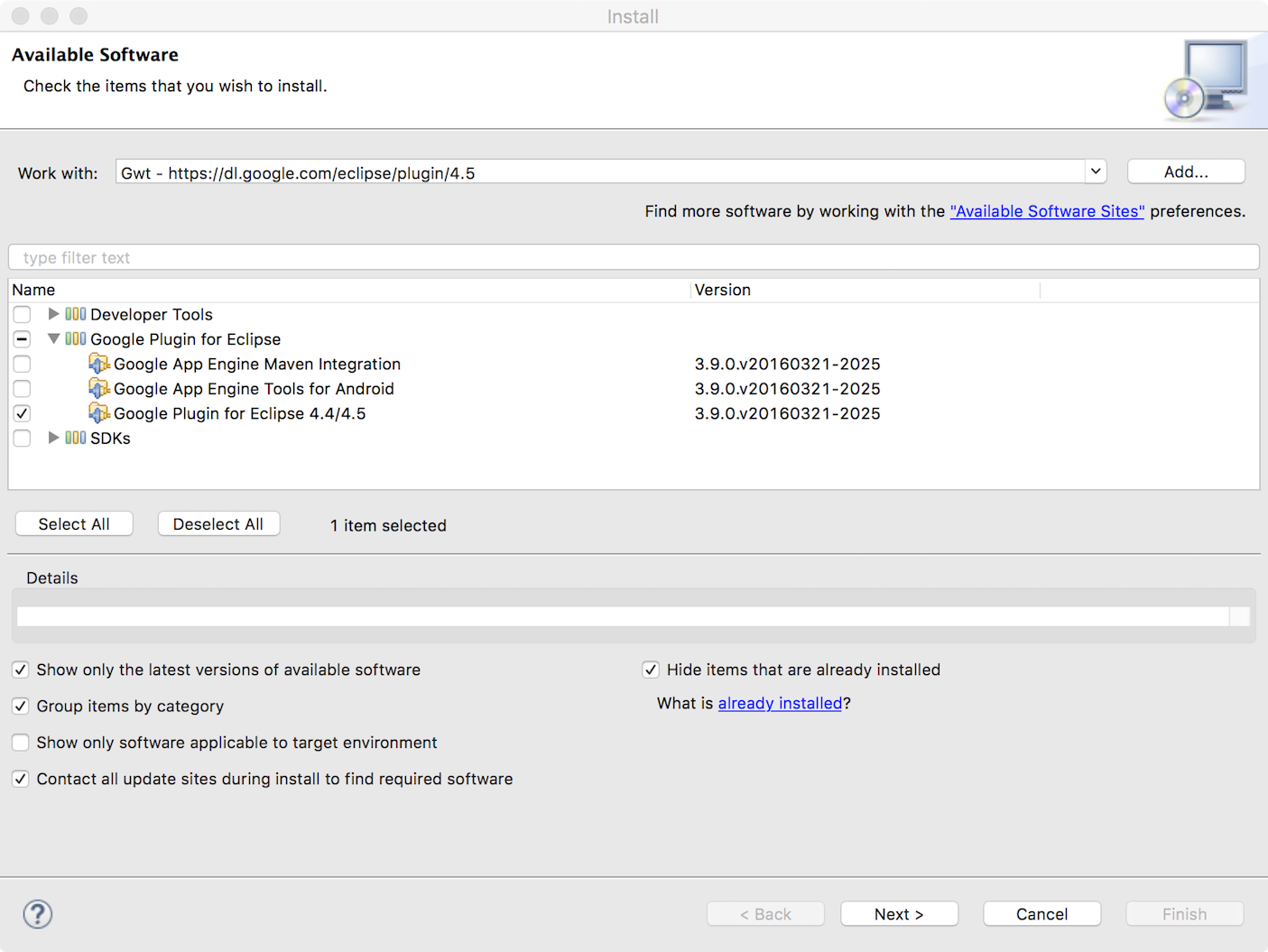Image resolution: width=1268 pixels, height=952 pixels.
Task: Click the install wizard computer-and-disc banner image
Action: tap(1208, 80)
